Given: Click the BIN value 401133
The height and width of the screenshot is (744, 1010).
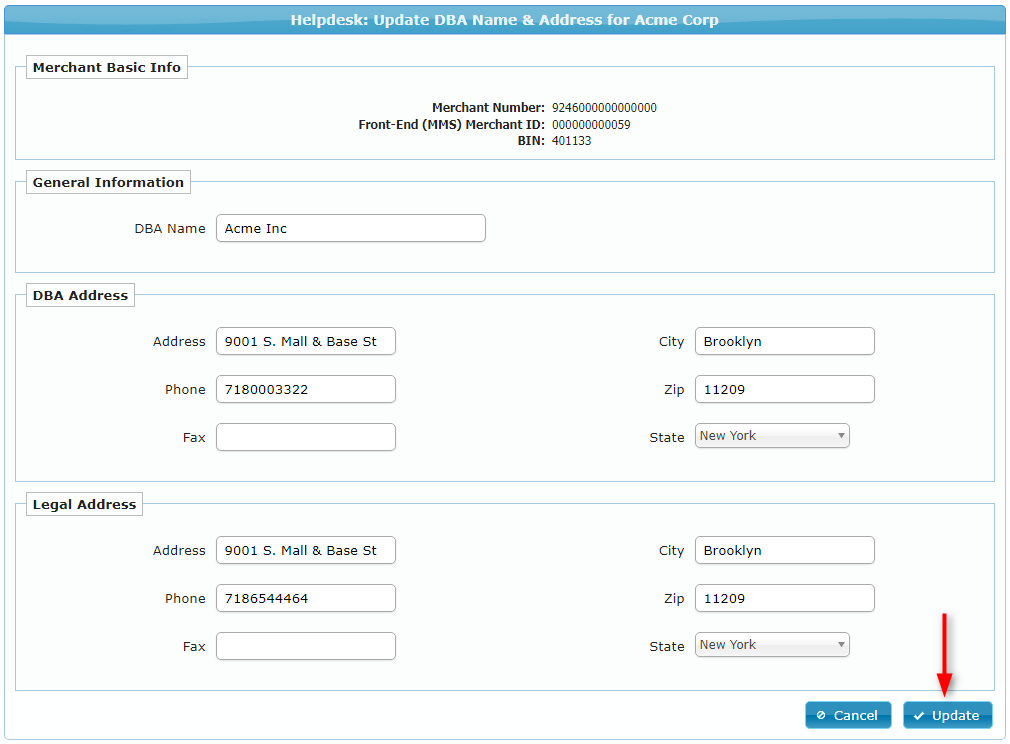Looking at the screenshot, I should click(571, 141).
